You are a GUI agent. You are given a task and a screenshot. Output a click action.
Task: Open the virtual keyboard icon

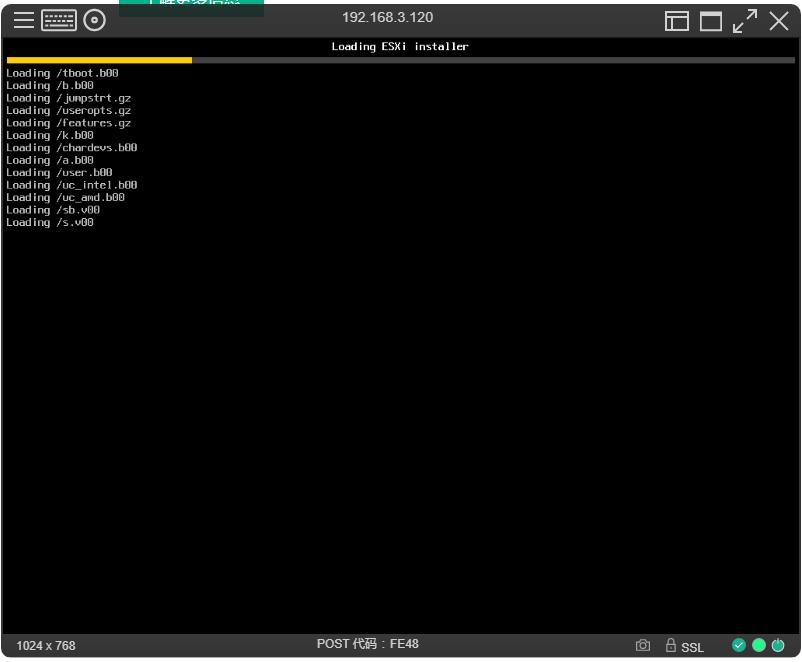[x=59, y=20]
